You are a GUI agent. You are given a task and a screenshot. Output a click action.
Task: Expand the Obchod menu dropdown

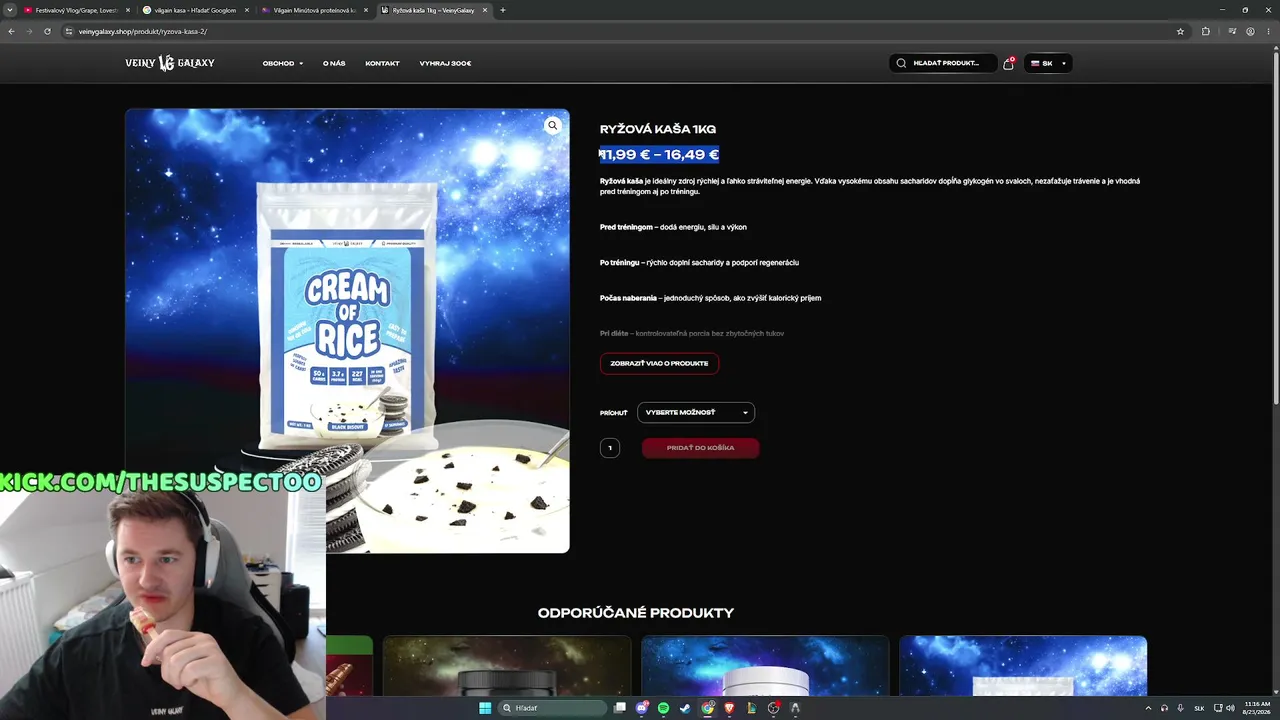(283, 63)
